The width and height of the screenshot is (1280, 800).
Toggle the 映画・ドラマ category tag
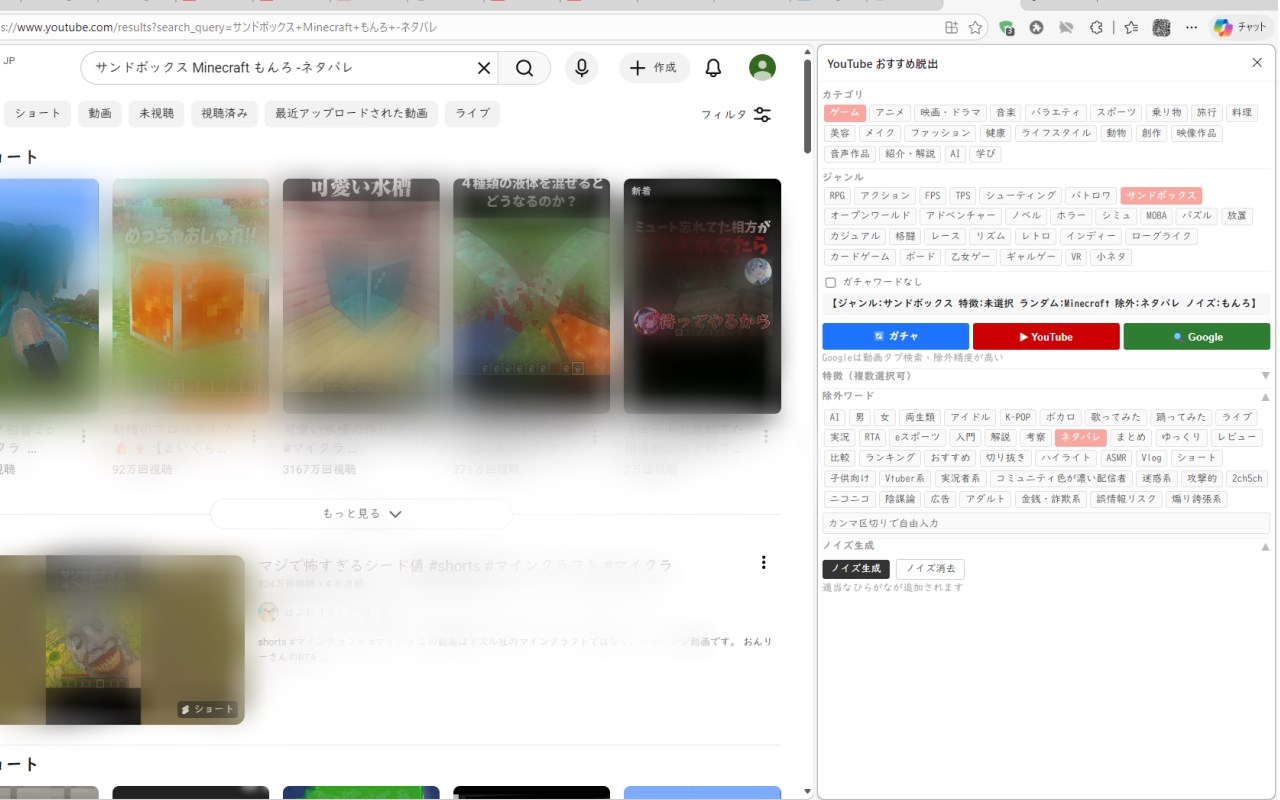point(951,113)
